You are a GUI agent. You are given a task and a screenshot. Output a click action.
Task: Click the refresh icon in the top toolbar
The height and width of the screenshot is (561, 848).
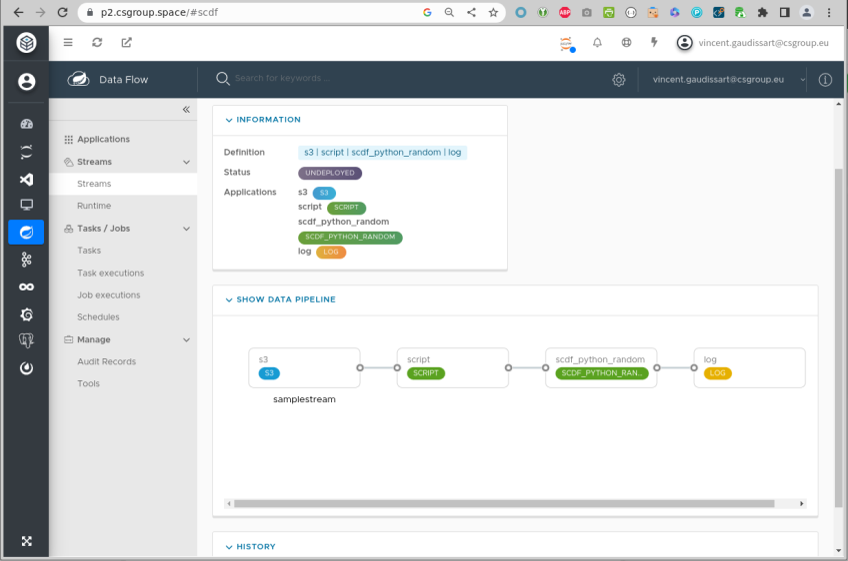pos(97,42)
